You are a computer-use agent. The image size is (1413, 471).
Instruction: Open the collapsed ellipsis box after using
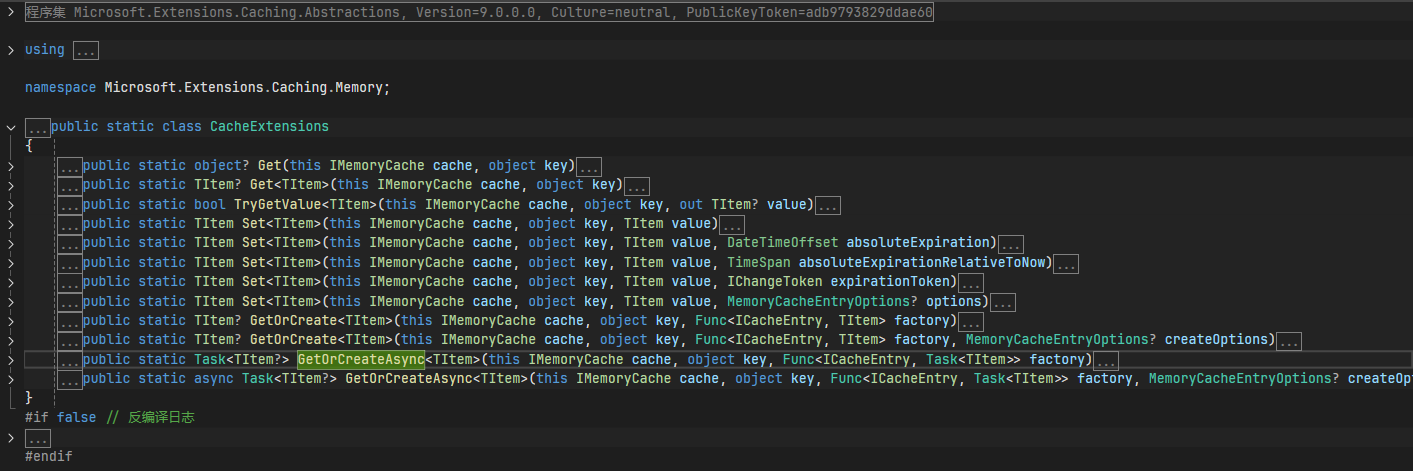(x=86, y=50)
